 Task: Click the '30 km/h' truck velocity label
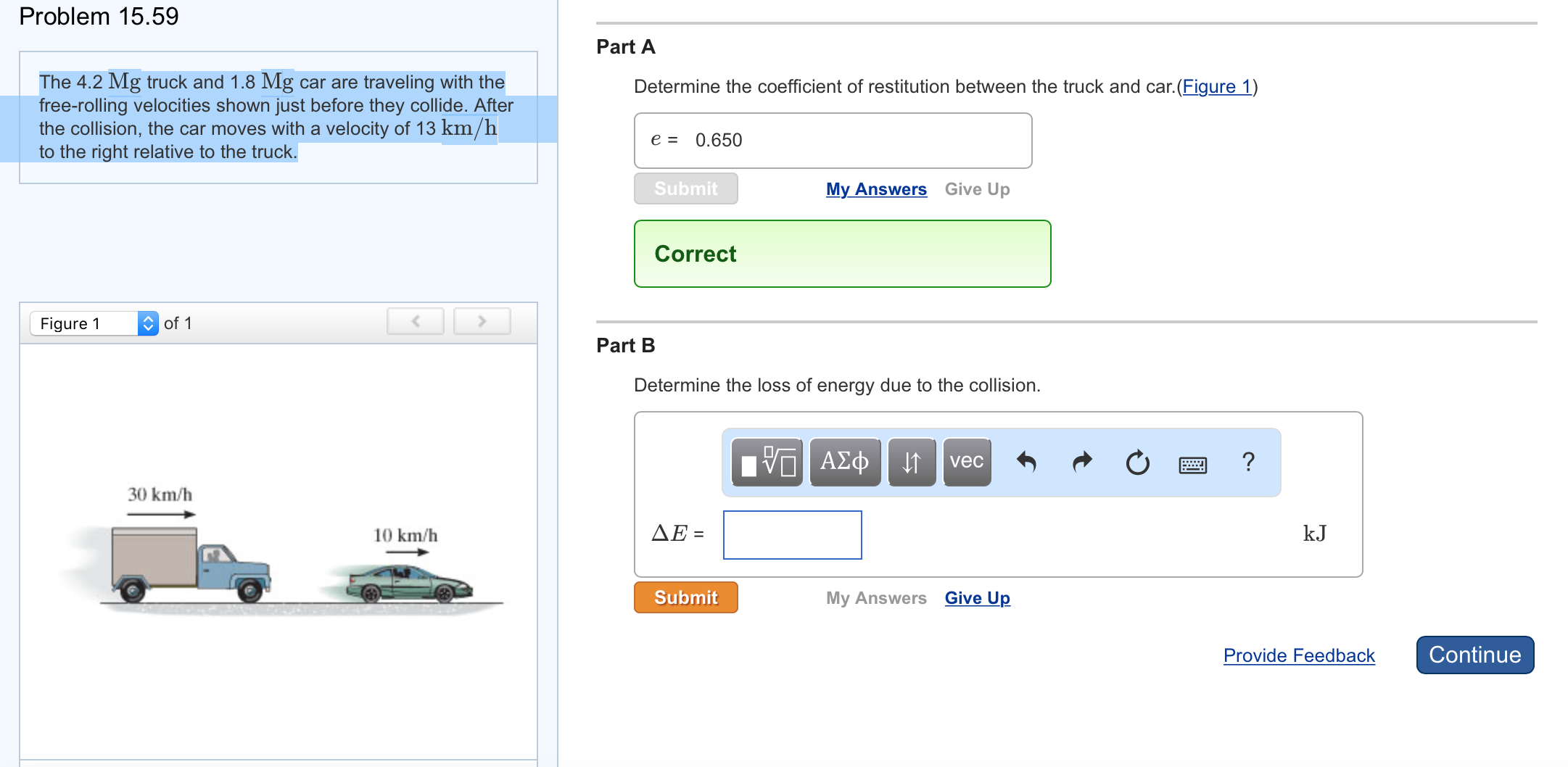click(x=160, y=495)
